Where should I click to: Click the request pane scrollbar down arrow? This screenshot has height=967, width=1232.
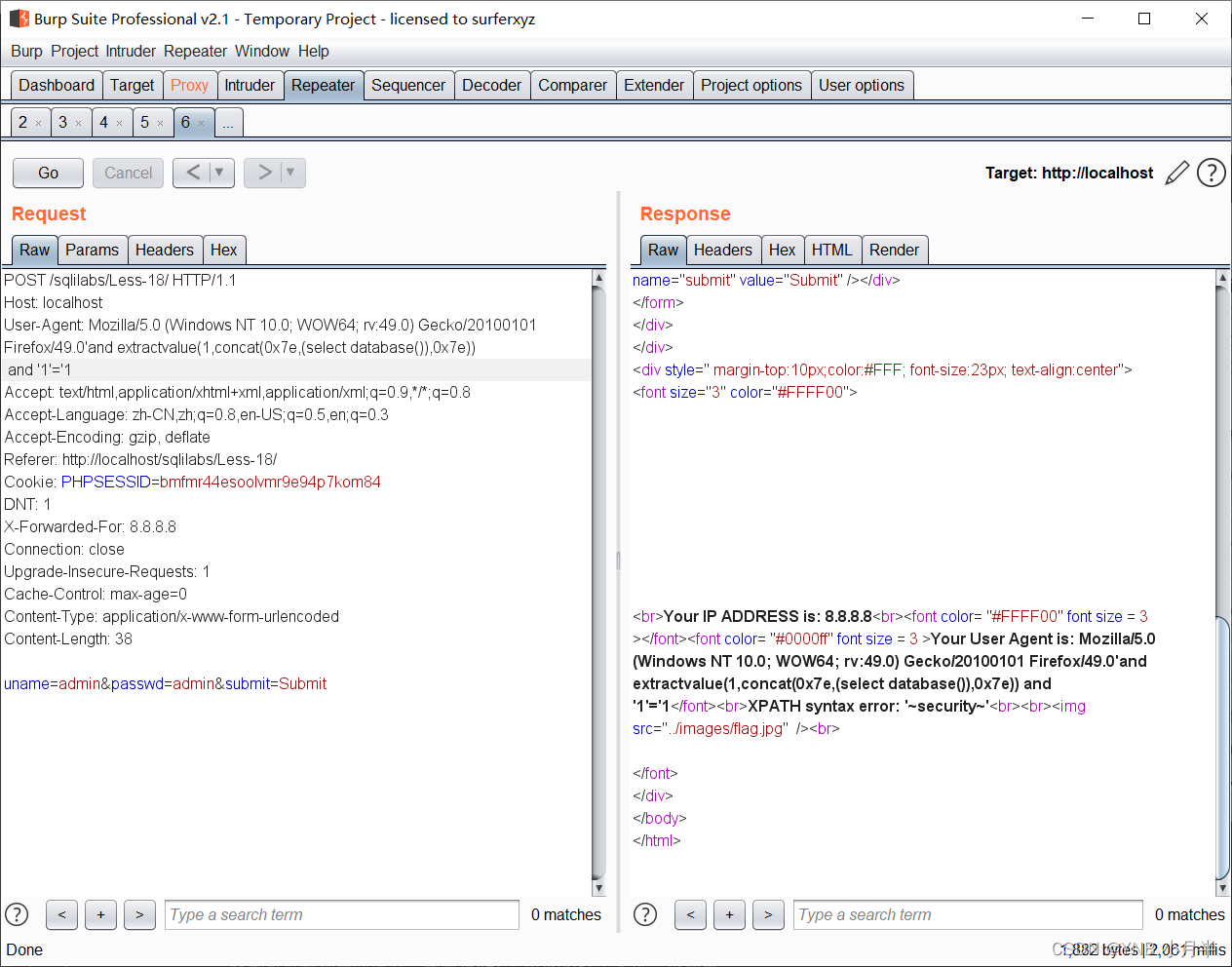pos(598,888)
